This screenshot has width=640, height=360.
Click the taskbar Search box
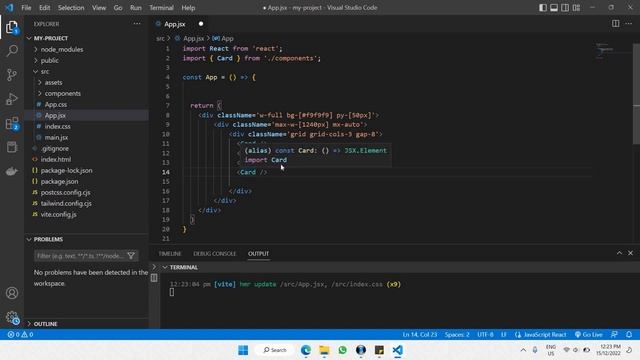coord(275,350)
